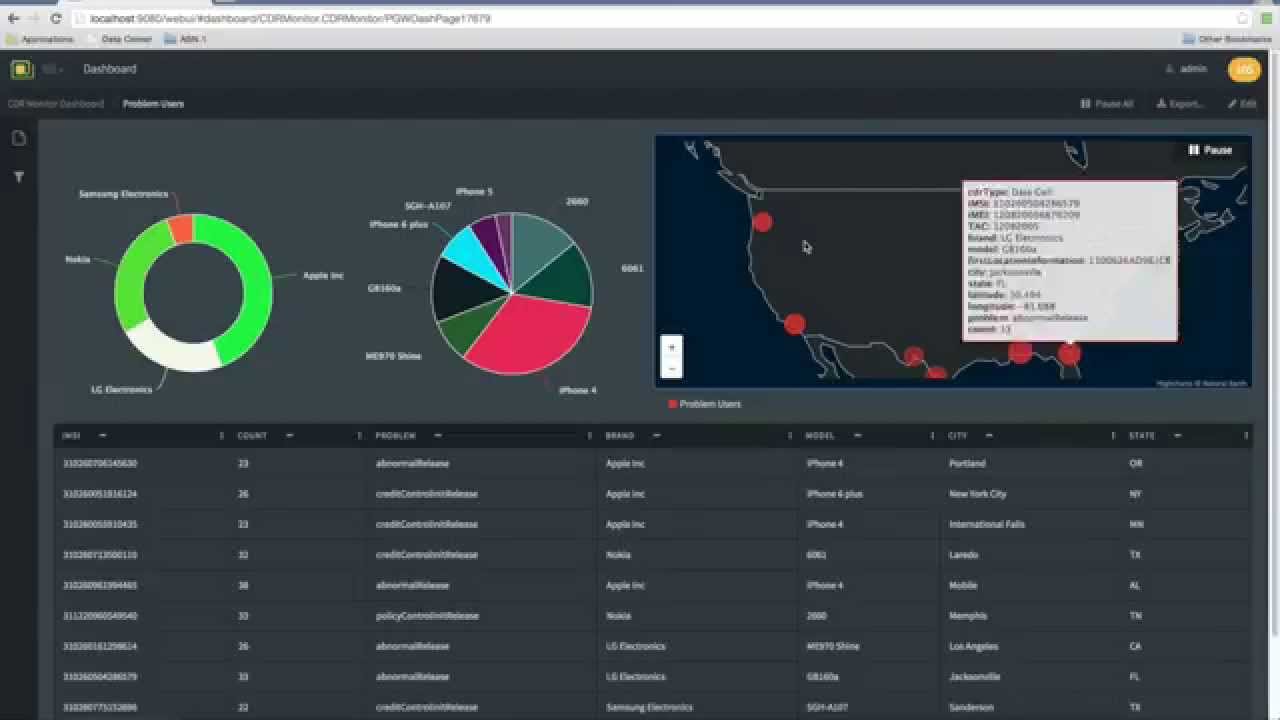Open the PROBLEM column options dots
This screenshot has height=720, width=1280.
click(x=589, y=436)
